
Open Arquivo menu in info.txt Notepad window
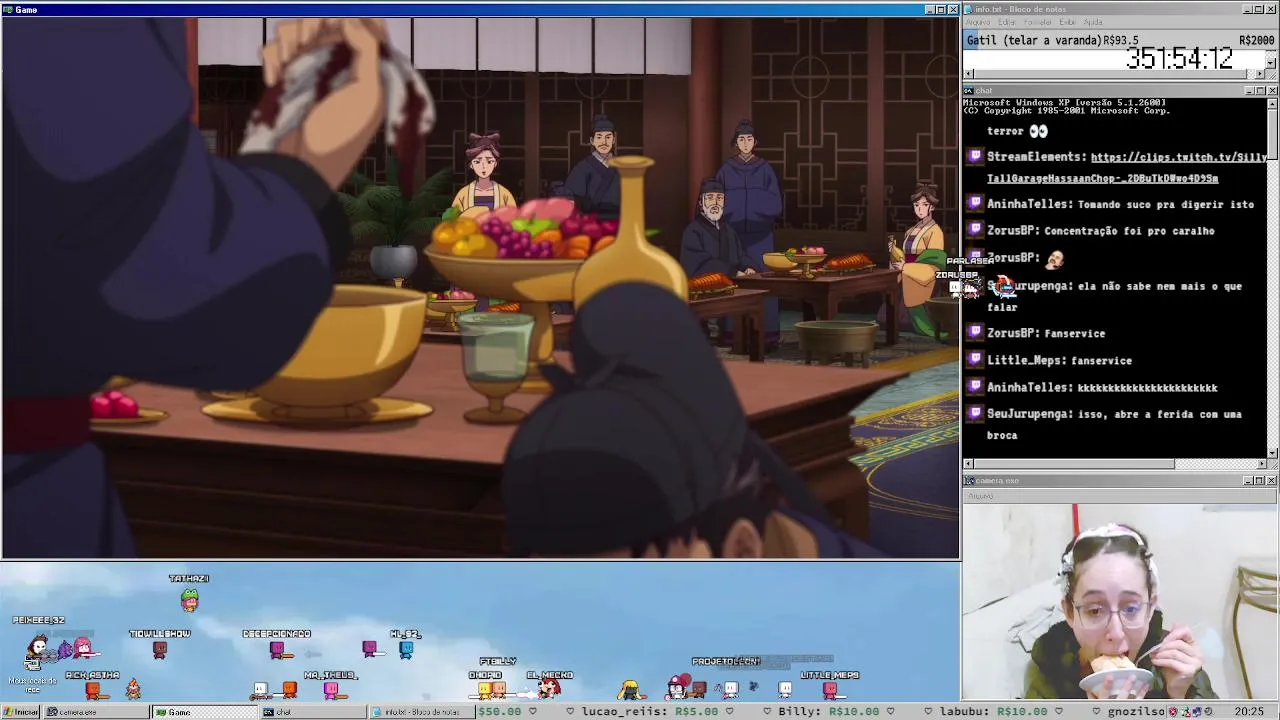coord(977,22)
